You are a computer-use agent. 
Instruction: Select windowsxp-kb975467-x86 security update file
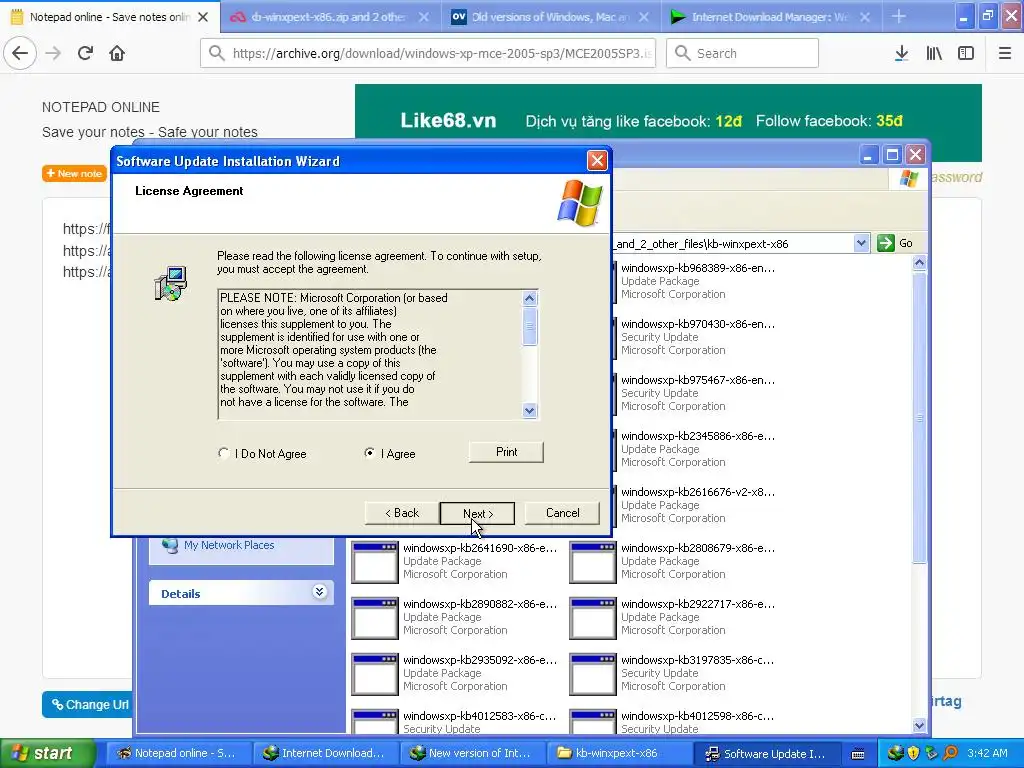[697, 393]
